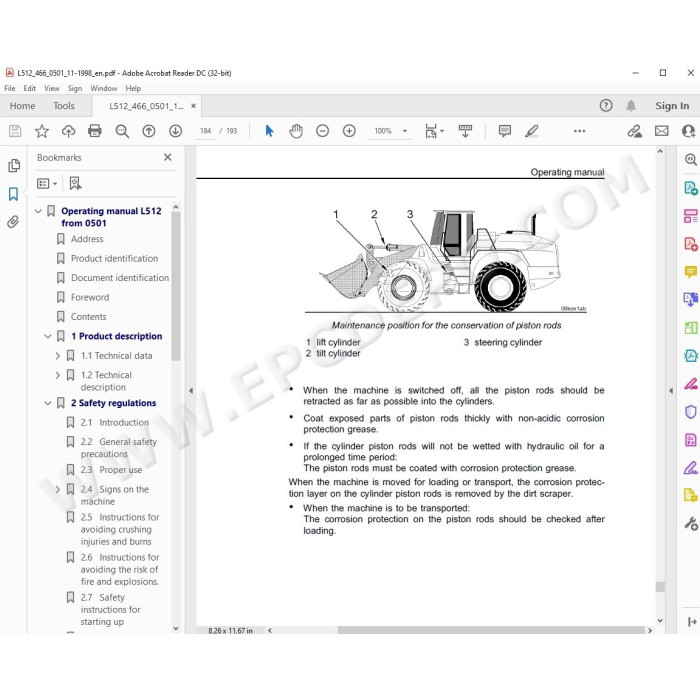Activate the Hand pan tool

tap(296, 131)
